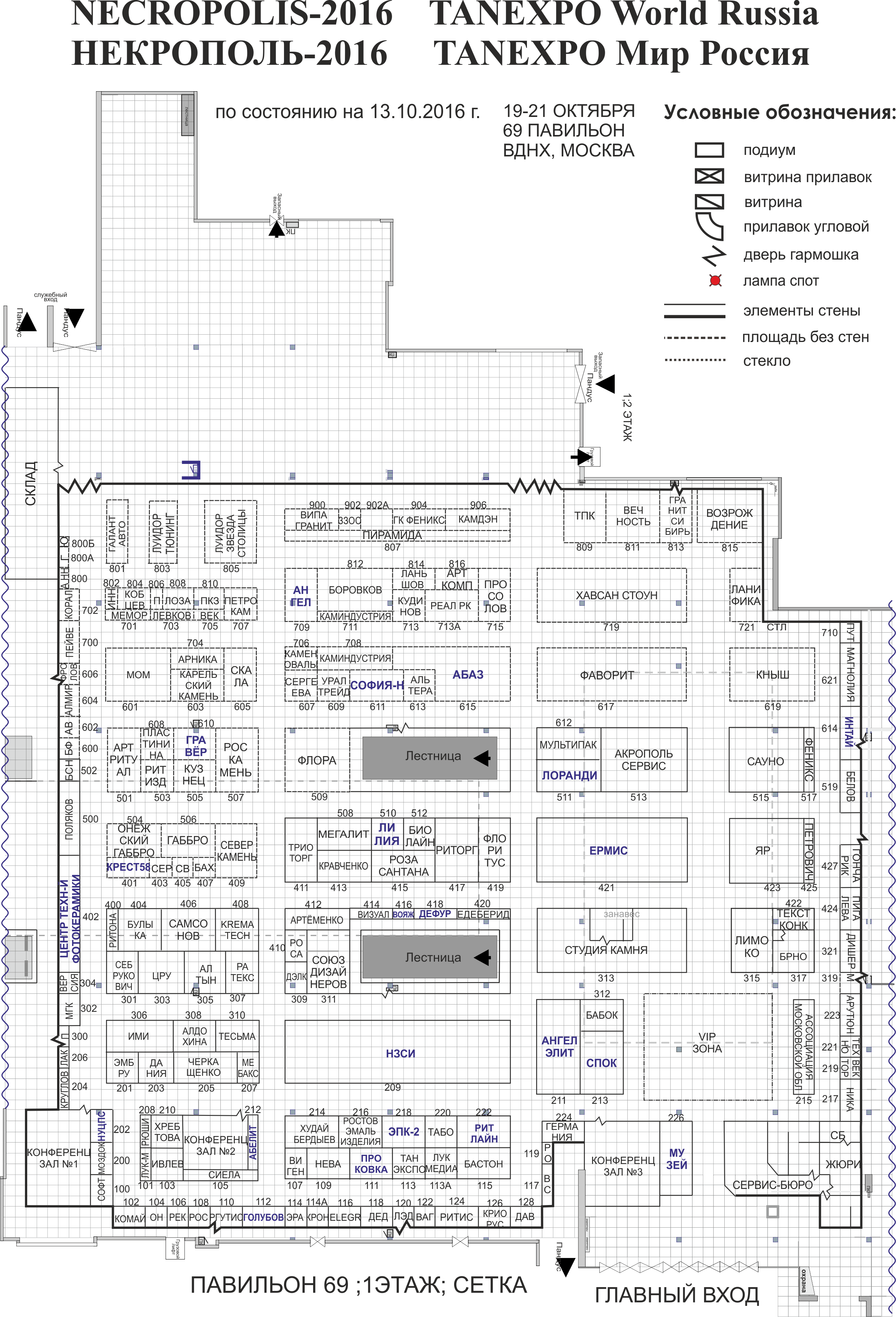Click the crossed-box витрина прилавок symbol

pyautogui.click(x=709, y=176)
